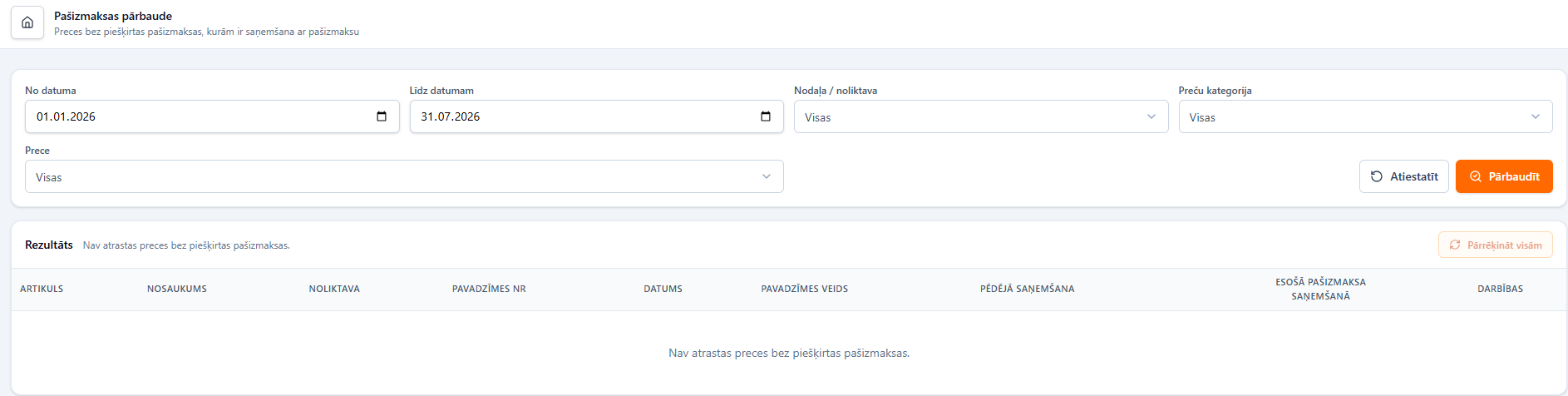Screen dimensions: 1568x396
Task: Open the Nodaļa / noliktava dropdown
Action: [x=981, y=116]
